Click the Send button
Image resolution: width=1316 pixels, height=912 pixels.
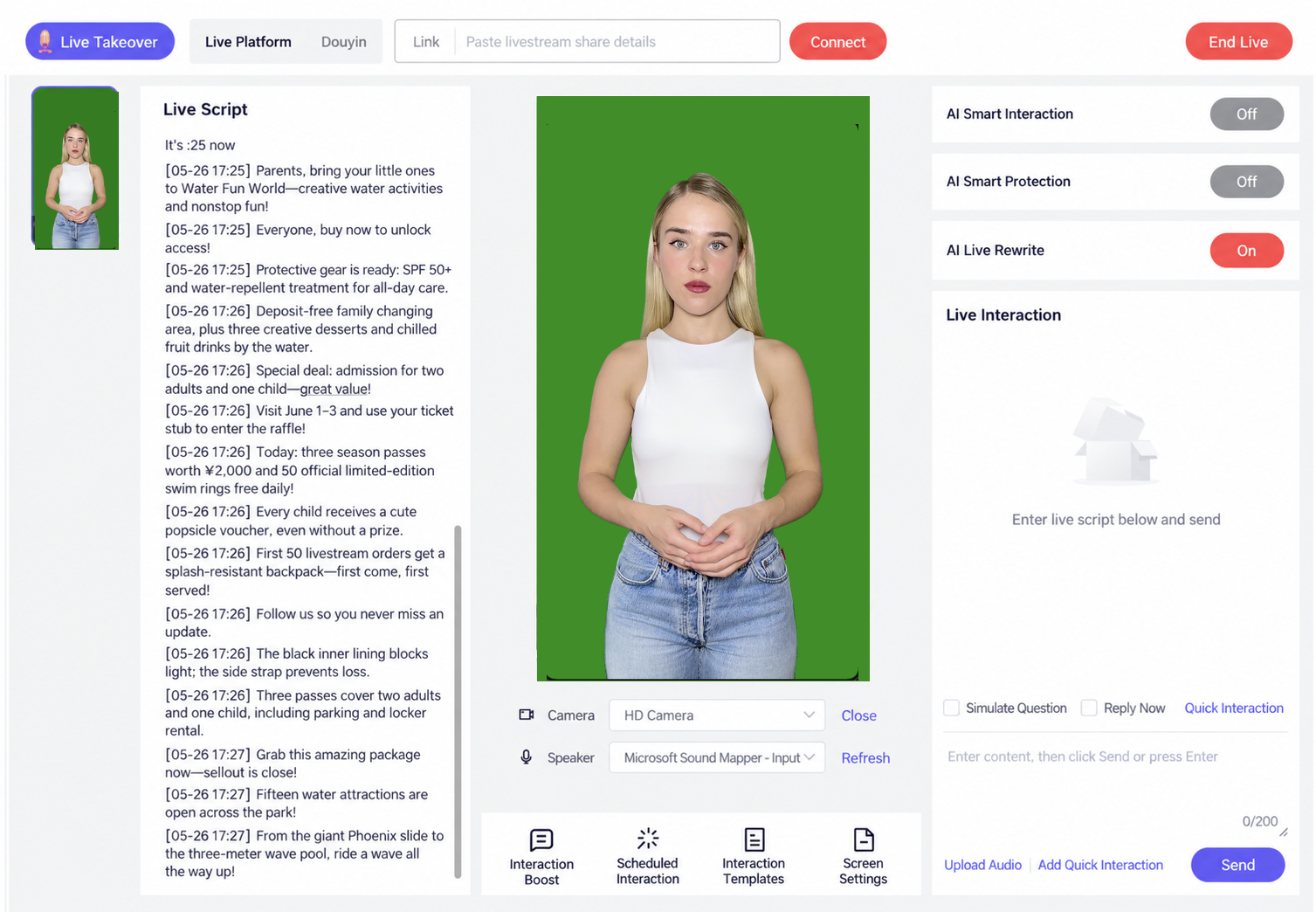click(x=1237, y=865)
